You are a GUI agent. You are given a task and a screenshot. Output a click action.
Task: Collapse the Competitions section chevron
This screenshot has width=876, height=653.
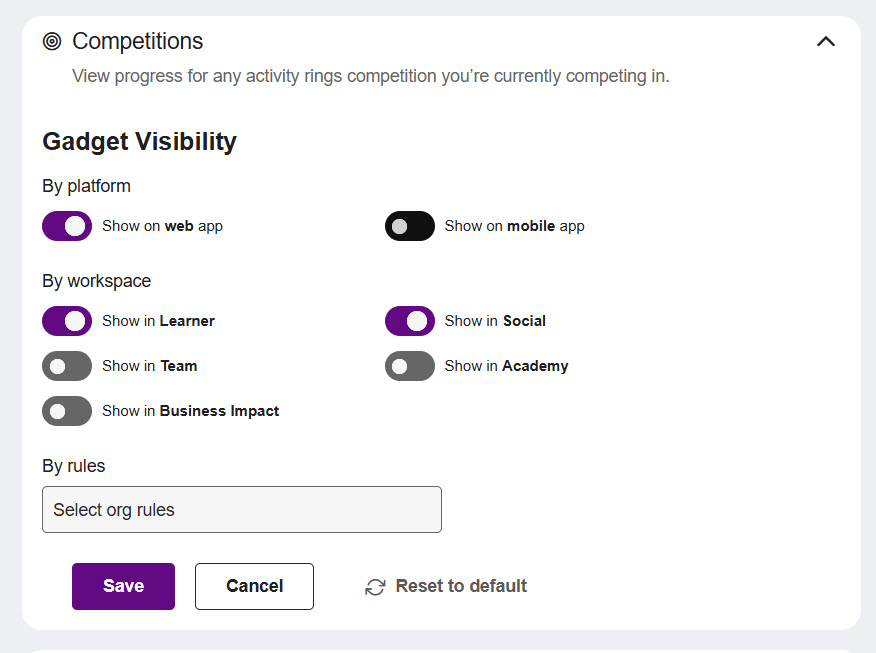pyautogui.click(x=825, y=41)
